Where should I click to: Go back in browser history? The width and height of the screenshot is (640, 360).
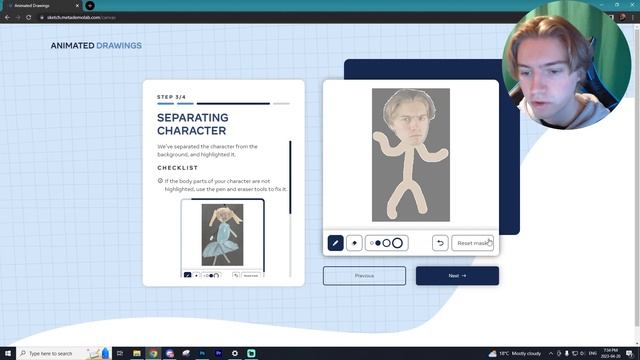(7, 18)
